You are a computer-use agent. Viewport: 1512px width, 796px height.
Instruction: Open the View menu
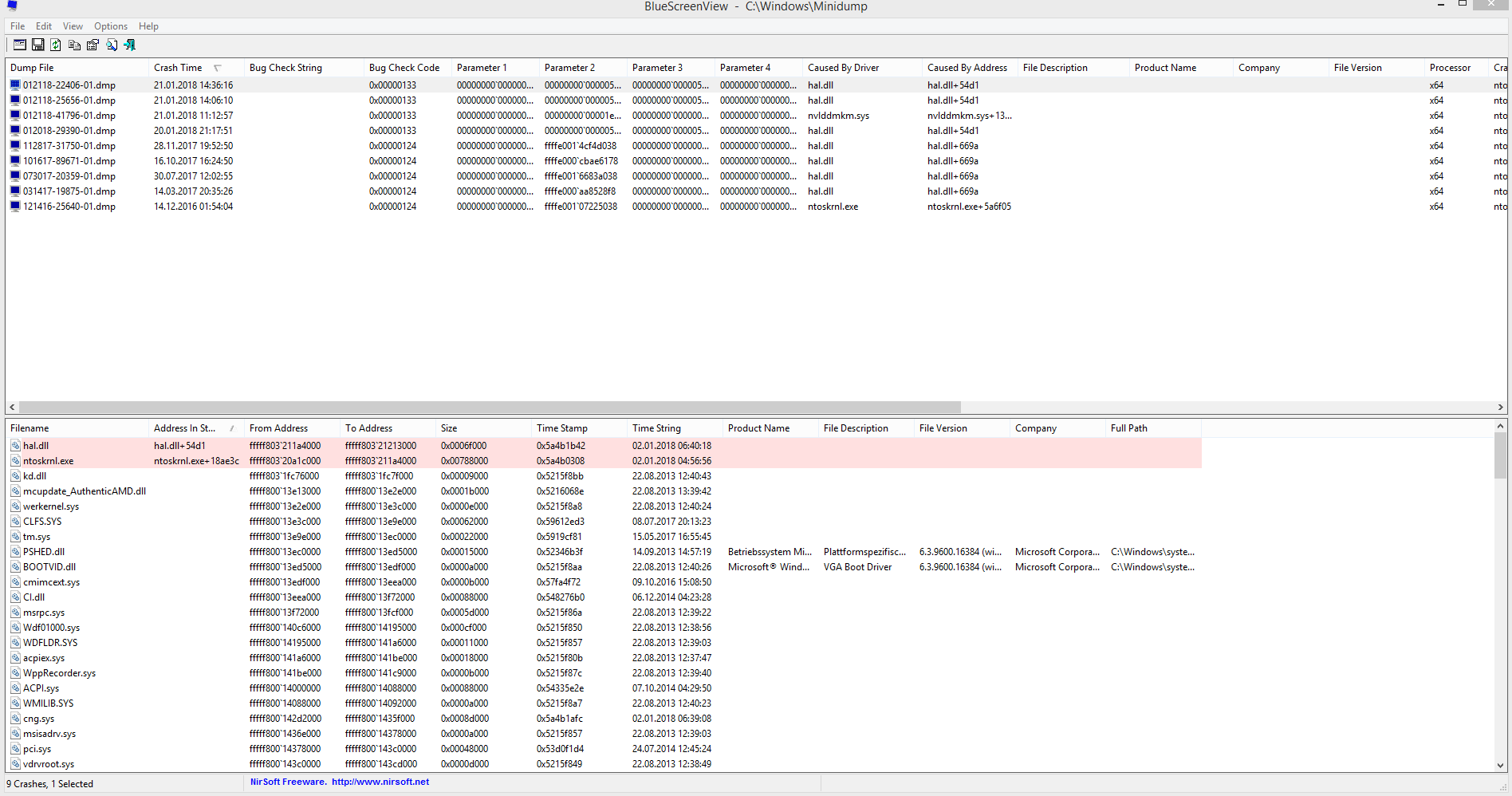point(73,26)
